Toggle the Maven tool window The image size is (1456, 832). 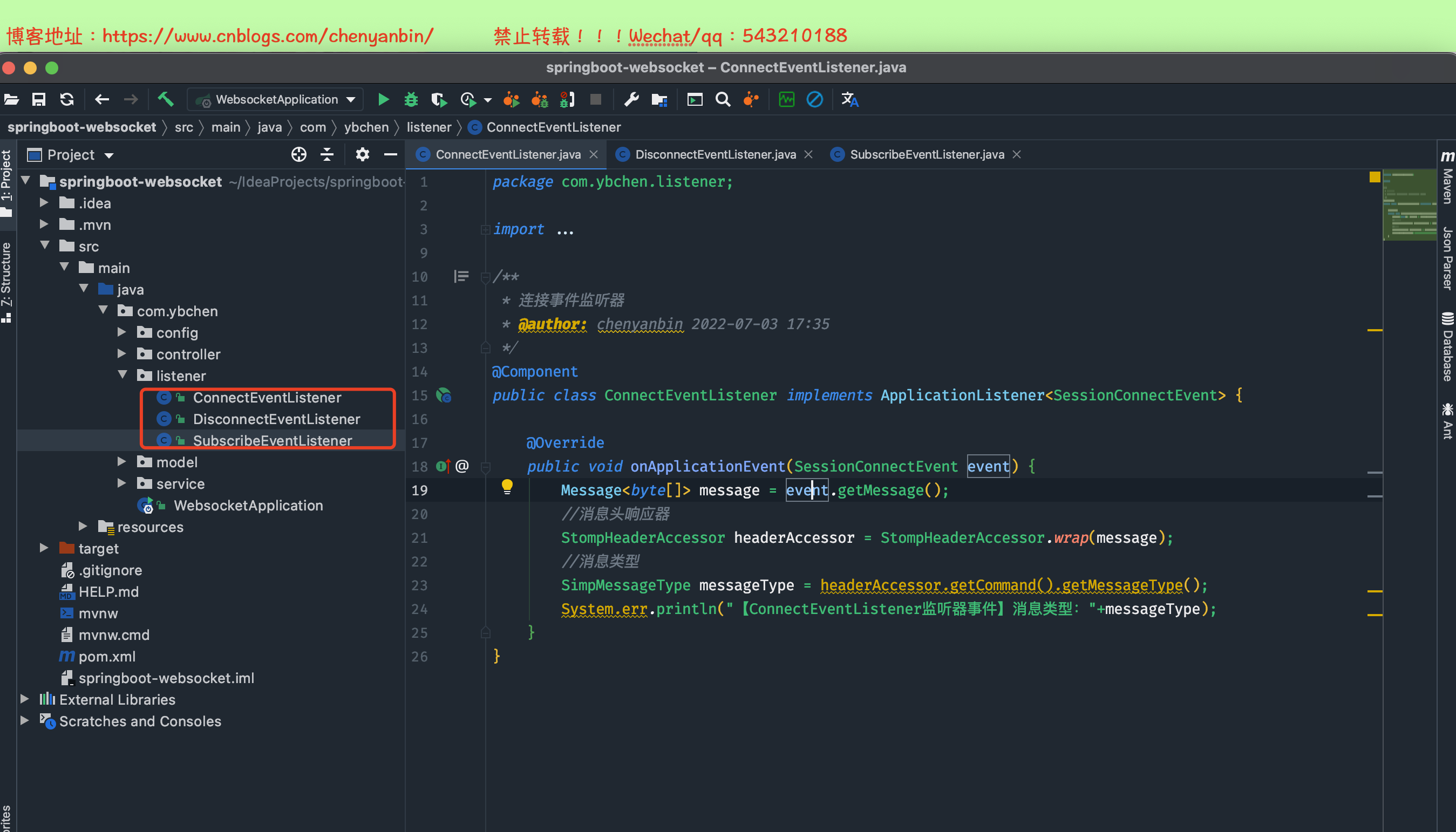[1447, 177]
